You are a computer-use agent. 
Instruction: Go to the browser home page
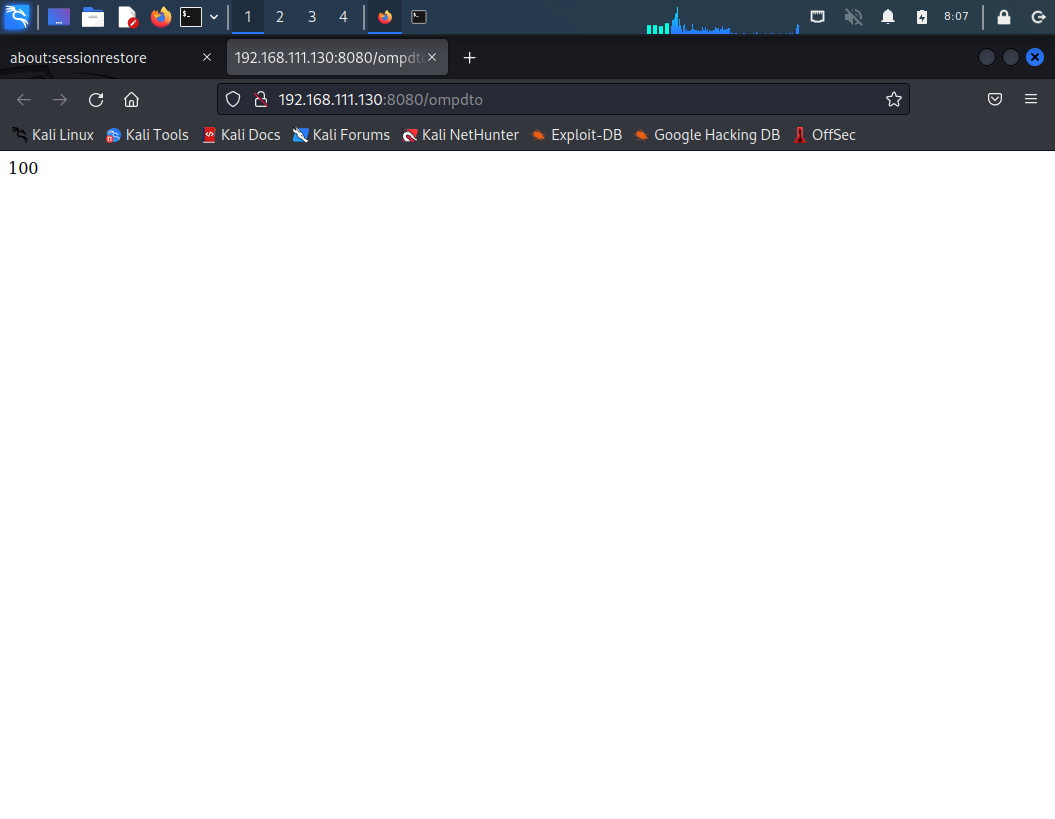(x=131, y=99)
